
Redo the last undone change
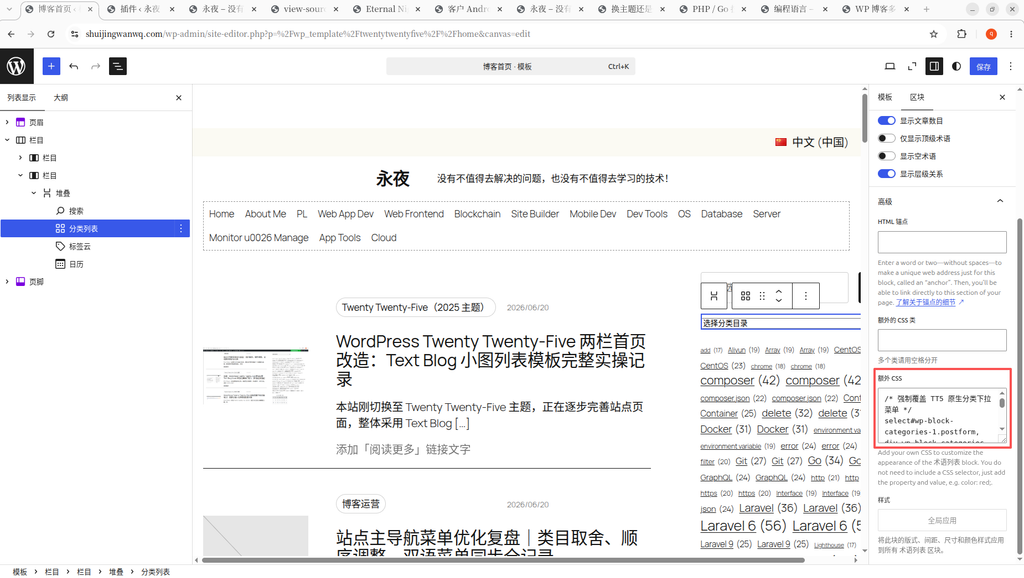coord(95,66)
